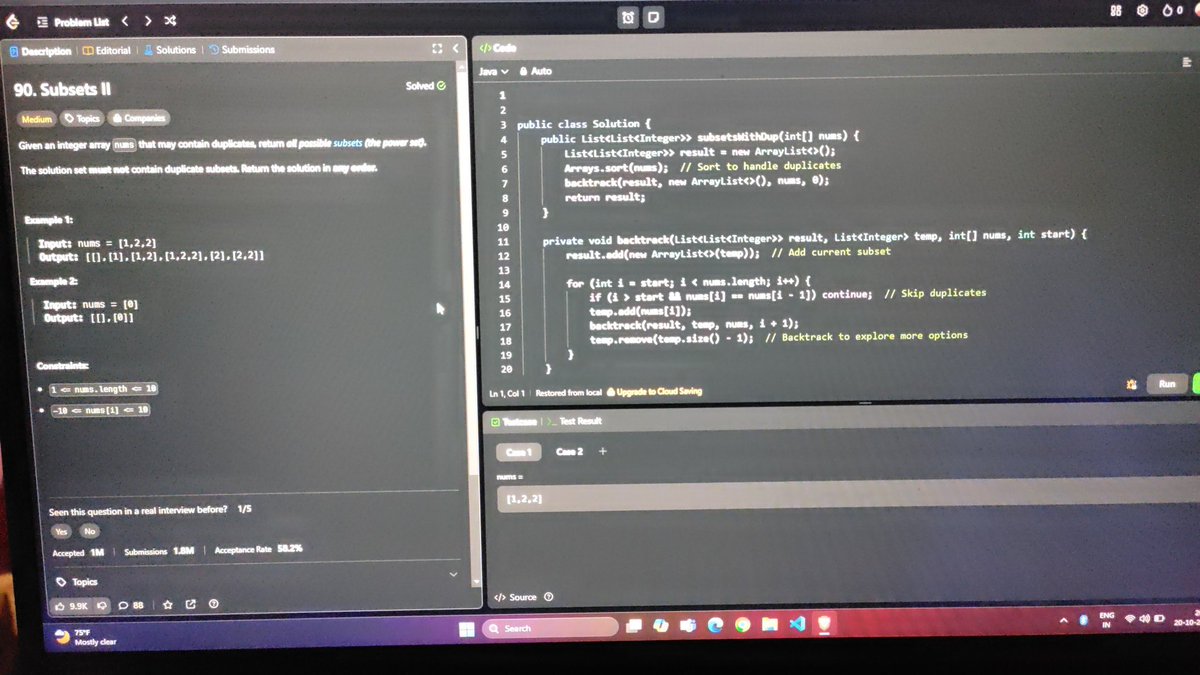Go to the previous problem arrow
The width and height of the screenshot is (1200, 675).
[125, 21]
